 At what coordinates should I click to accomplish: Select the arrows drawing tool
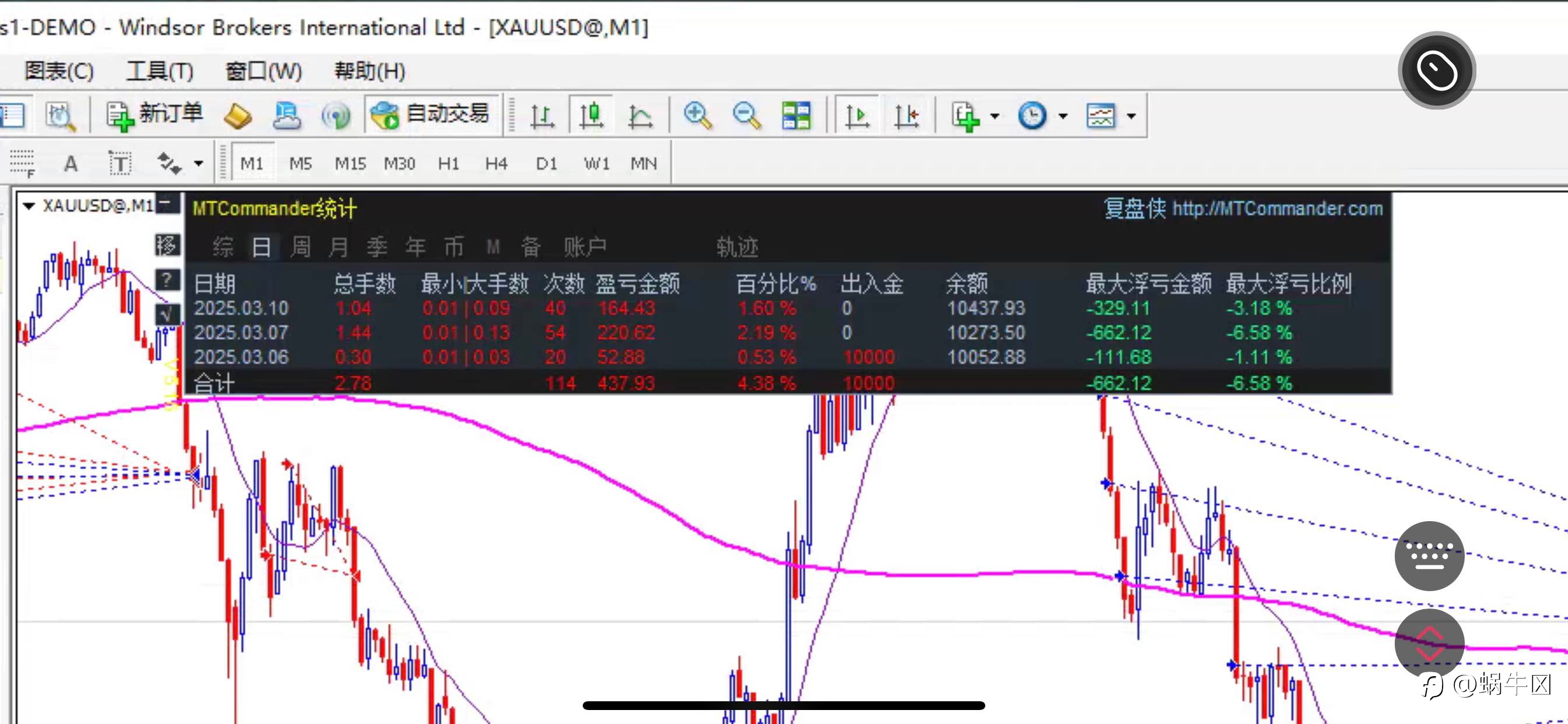(x=169, y=164)
